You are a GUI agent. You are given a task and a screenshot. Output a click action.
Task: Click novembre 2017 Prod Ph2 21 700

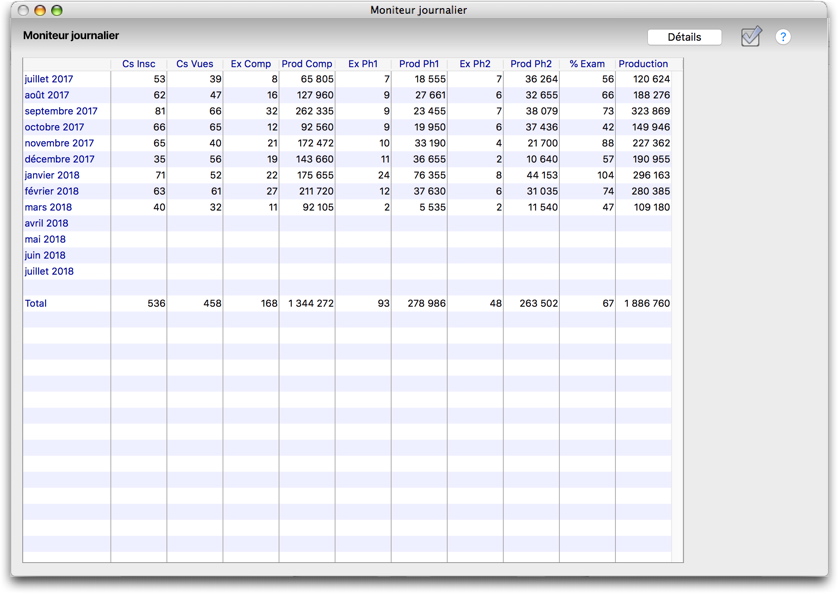(x=542, y=143)
